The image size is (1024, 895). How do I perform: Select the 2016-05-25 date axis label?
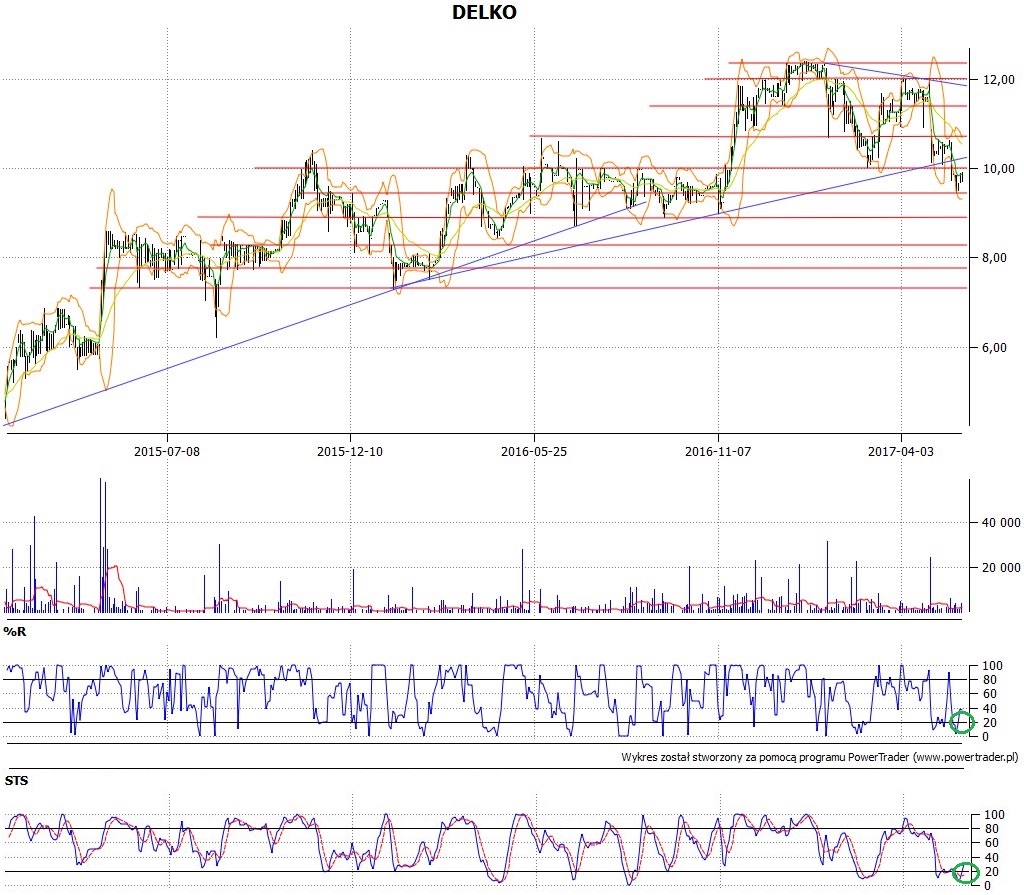pos(534,451)
